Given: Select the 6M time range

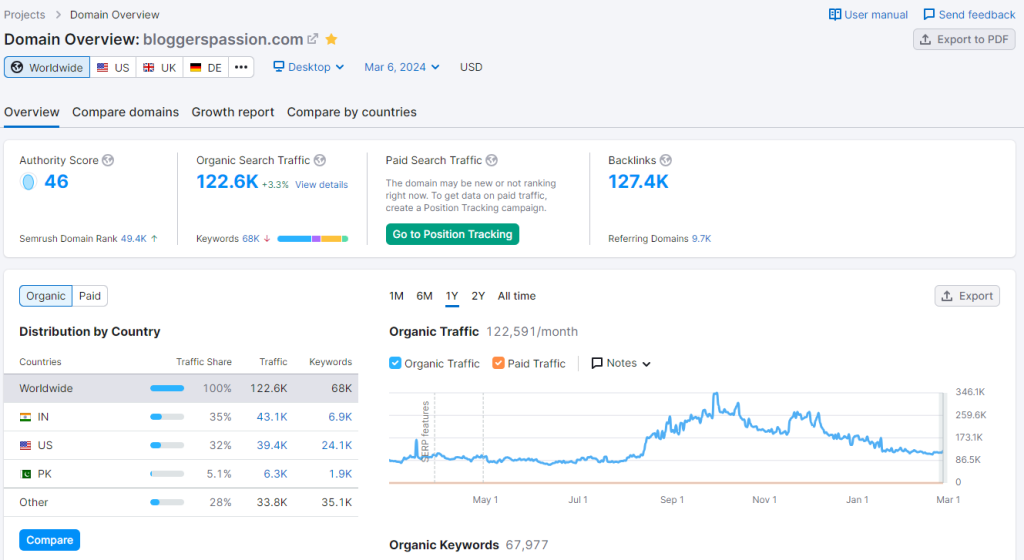Looking at the screenshot, I should pos(424,296).
